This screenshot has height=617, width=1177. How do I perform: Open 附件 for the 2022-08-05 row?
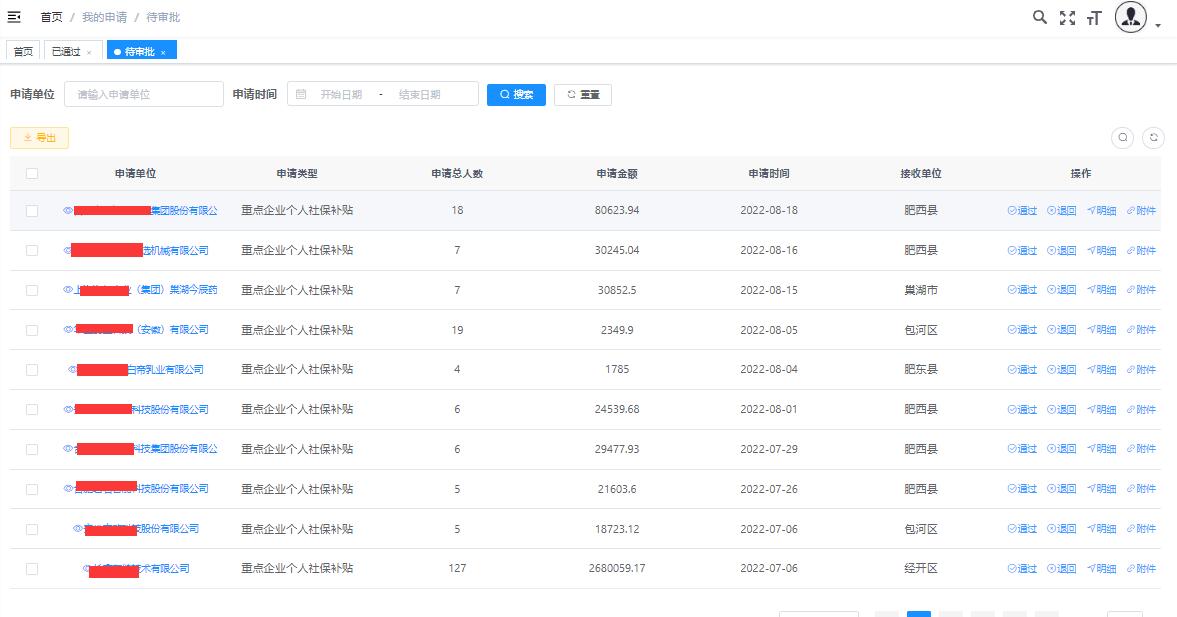1141,330
